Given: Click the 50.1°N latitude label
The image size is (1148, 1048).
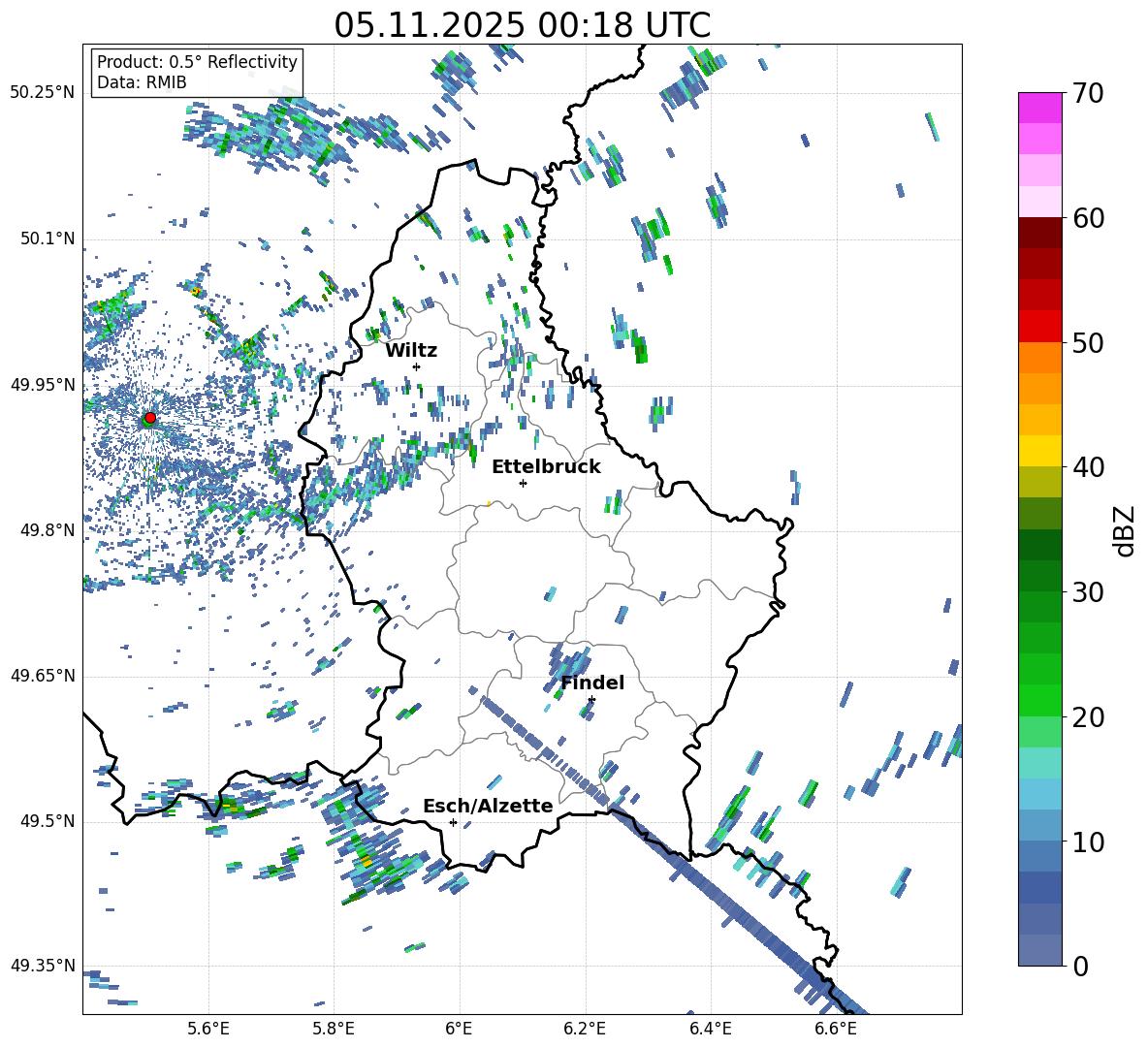Looking at the screenshot, I should [48, 239].
